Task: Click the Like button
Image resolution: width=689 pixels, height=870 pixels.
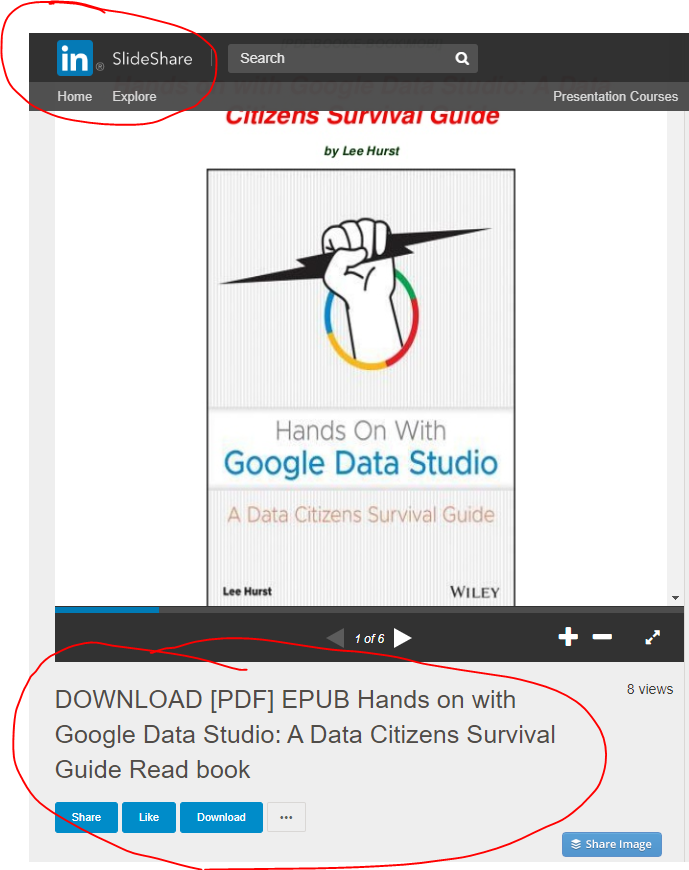Action: (149, 817)
